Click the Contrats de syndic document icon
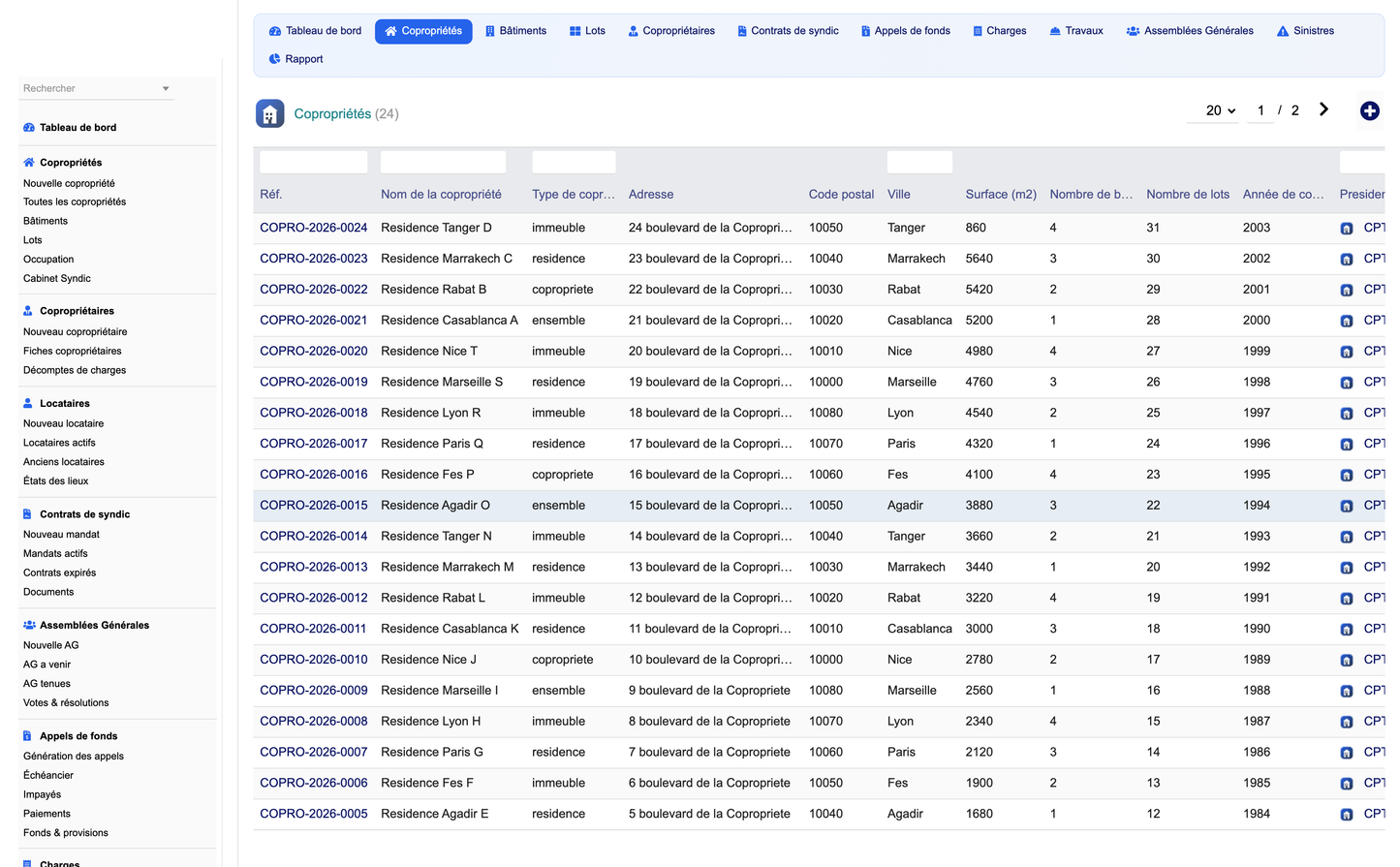The image size is (1400, 867). pos(742,31)
